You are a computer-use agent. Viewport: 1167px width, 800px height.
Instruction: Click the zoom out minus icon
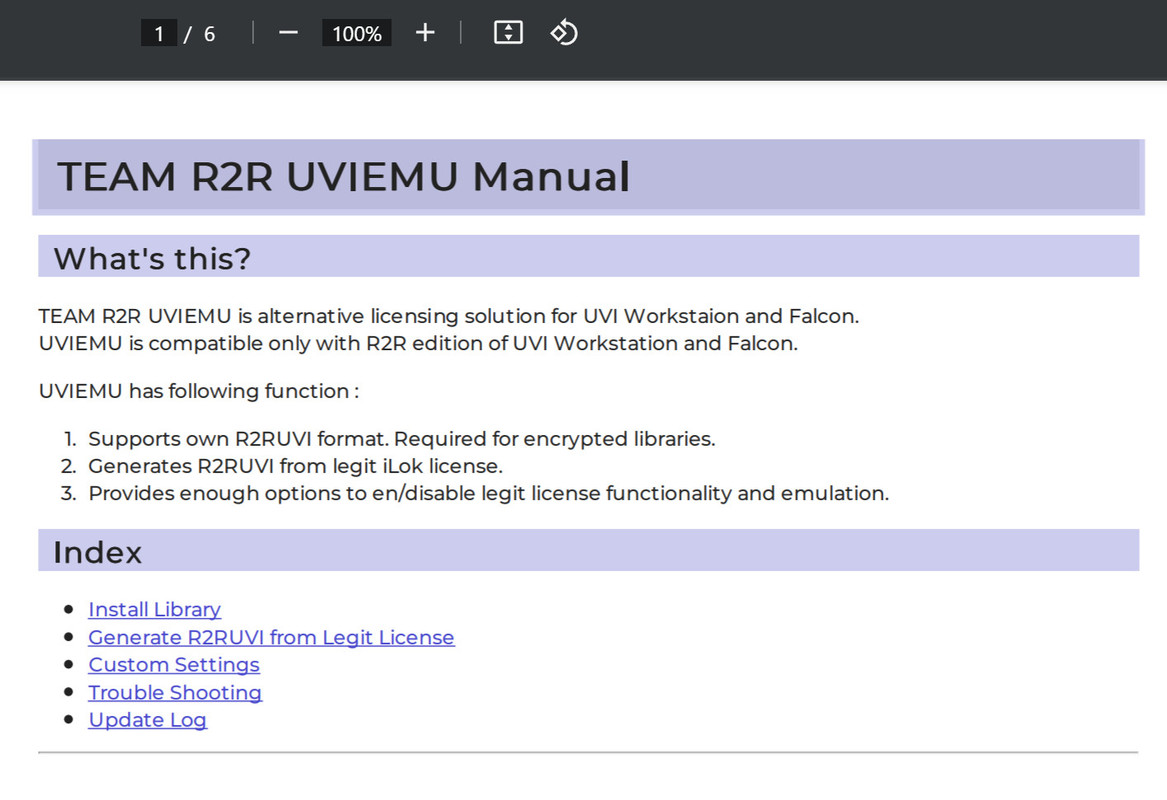[x=288, y=33]
